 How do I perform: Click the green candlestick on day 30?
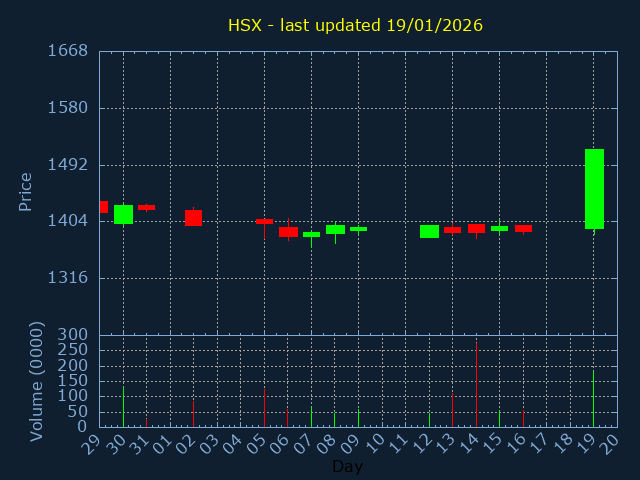tap(123, 214)
